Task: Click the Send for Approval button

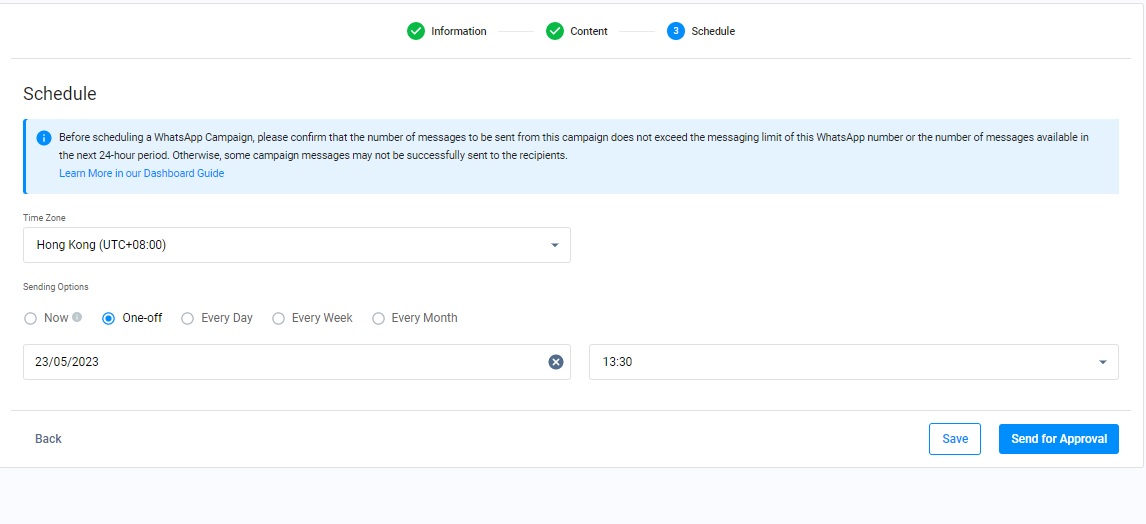Action: point(1058,438)
